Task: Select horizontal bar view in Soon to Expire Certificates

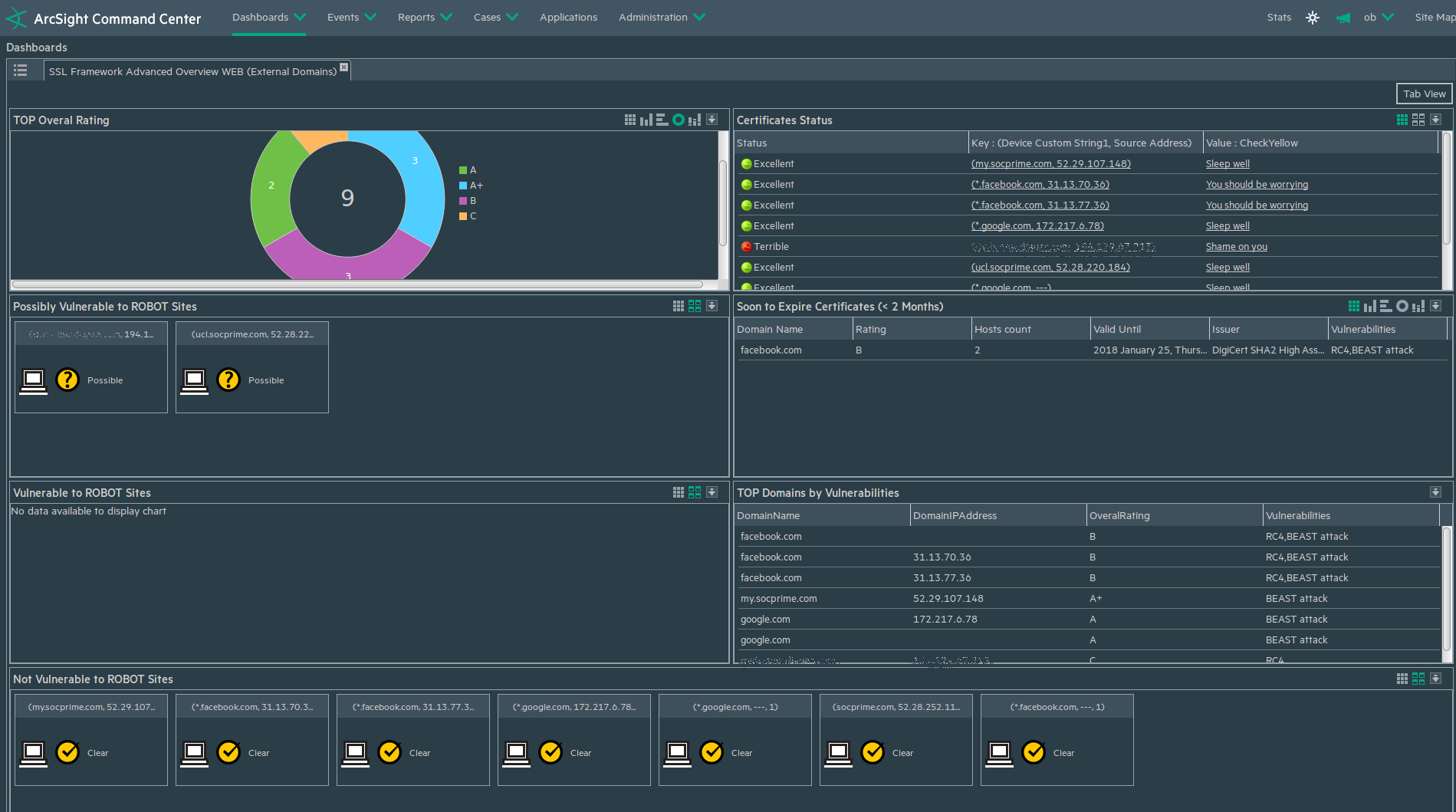Action: (x=1385, y=307)
